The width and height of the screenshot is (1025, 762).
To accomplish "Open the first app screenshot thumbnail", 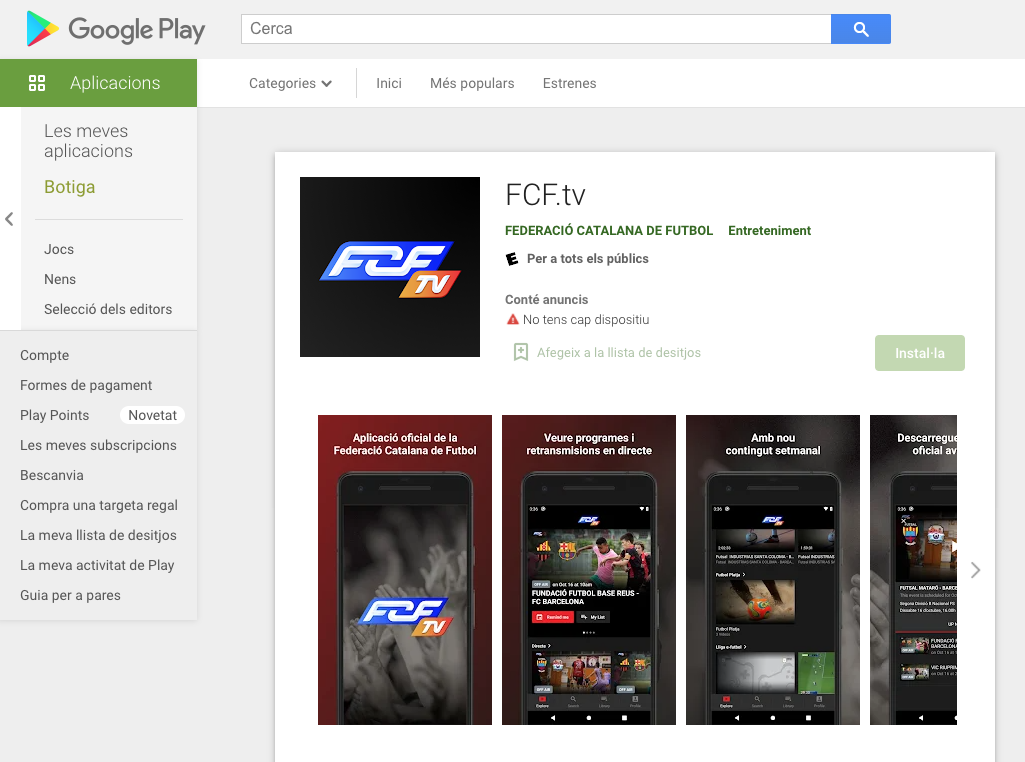I will (x=405, y=570).
